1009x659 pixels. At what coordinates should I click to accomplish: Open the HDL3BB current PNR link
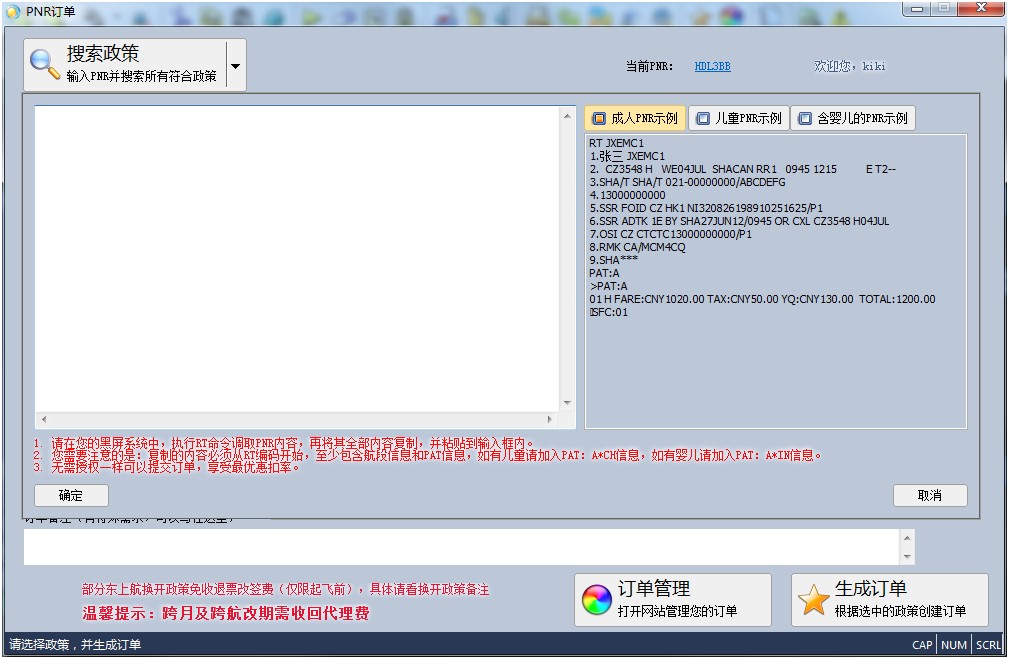[712, 66]
